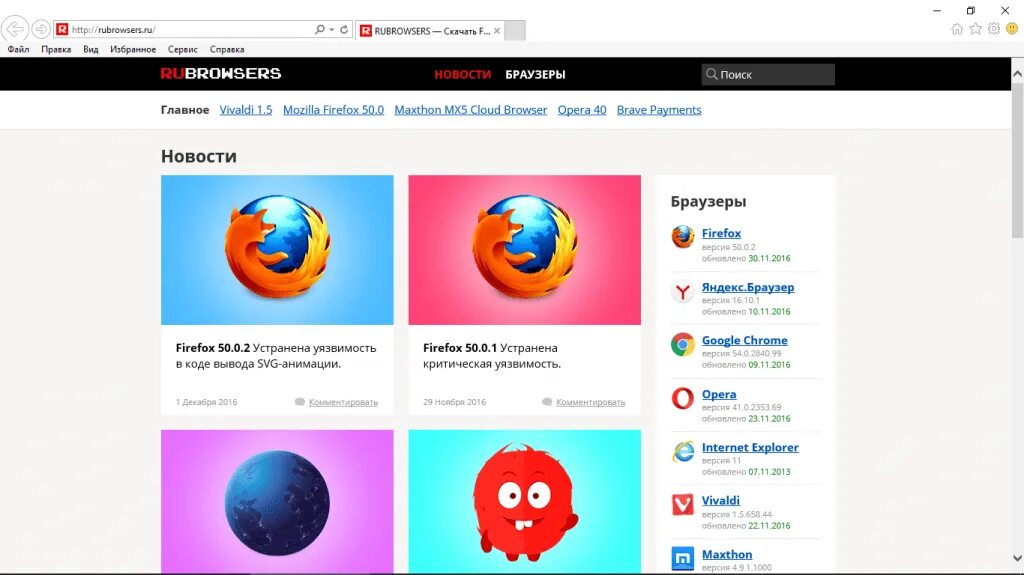
Task: Click the Maxthon icon in sidebar
Action: click(x=683, y=559)
